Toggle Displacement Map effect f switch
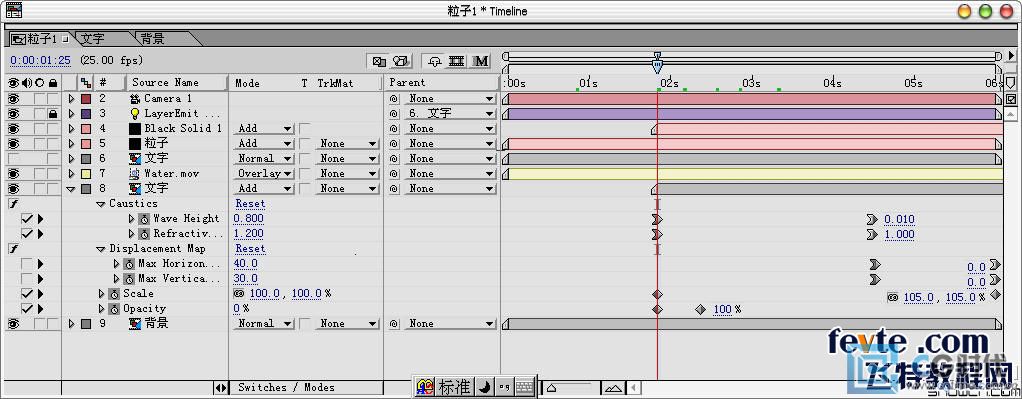1022x399 pixels. 12,249
